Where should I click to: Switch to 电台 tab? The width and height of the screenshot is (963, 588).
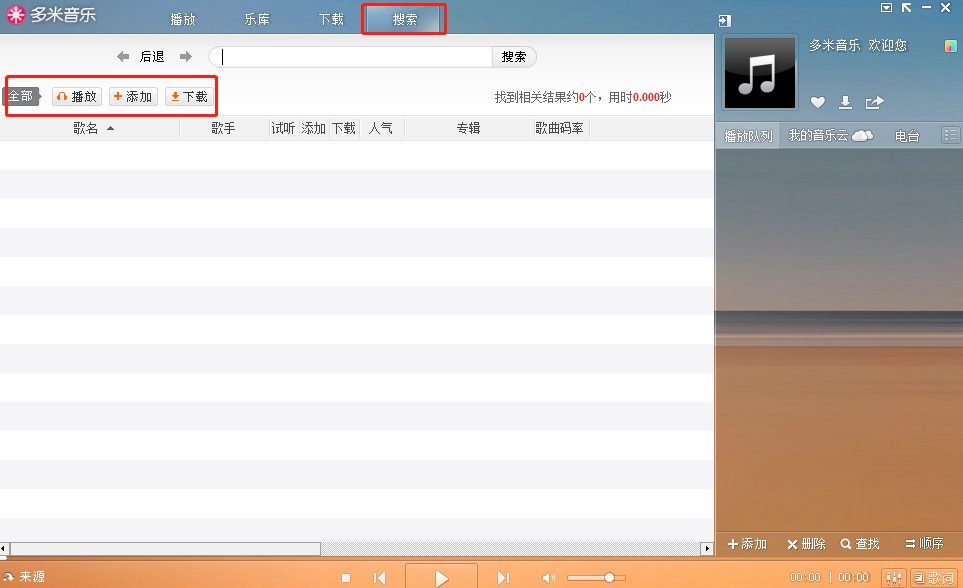click(x=907, y=136)
